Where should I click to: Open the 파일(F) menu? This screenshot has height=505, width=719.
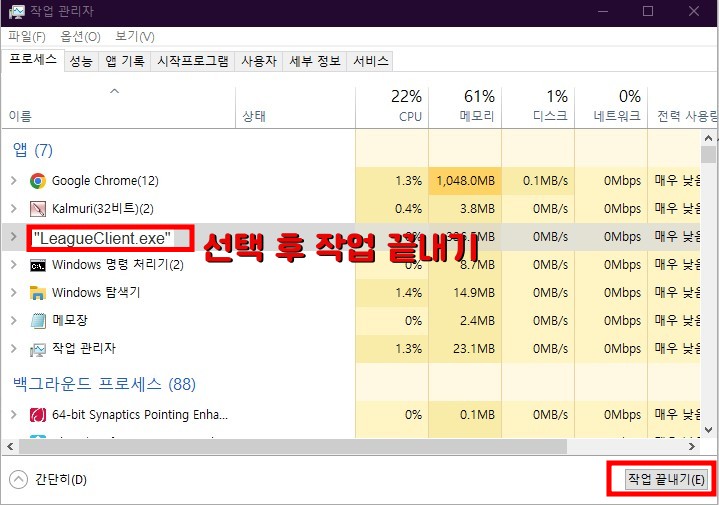27,37
